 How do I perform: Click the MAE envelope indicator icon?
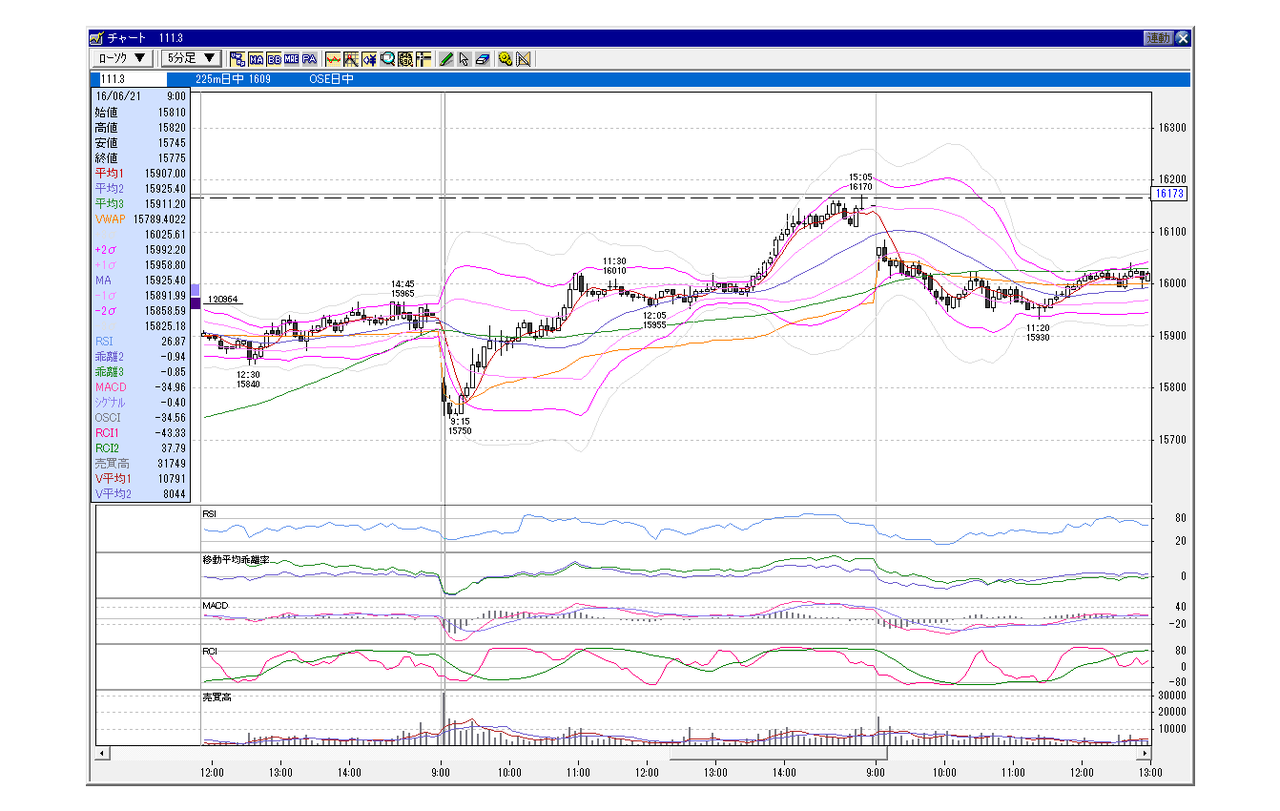(291, 59)
